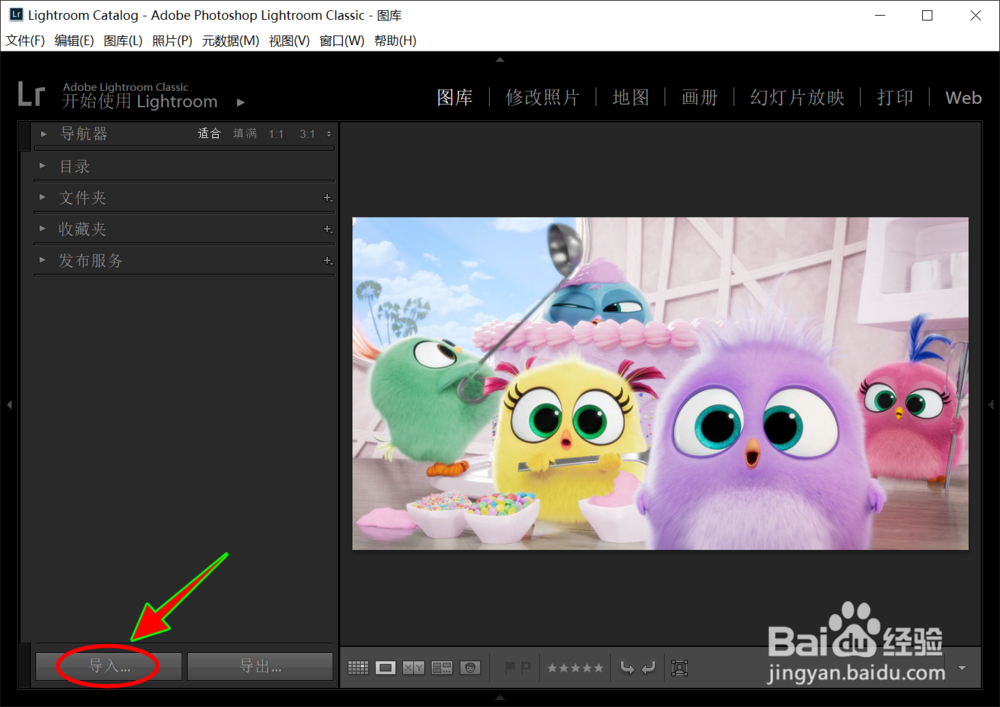
Task: Open the 编辑(E) menu
Action: [74, 41]
